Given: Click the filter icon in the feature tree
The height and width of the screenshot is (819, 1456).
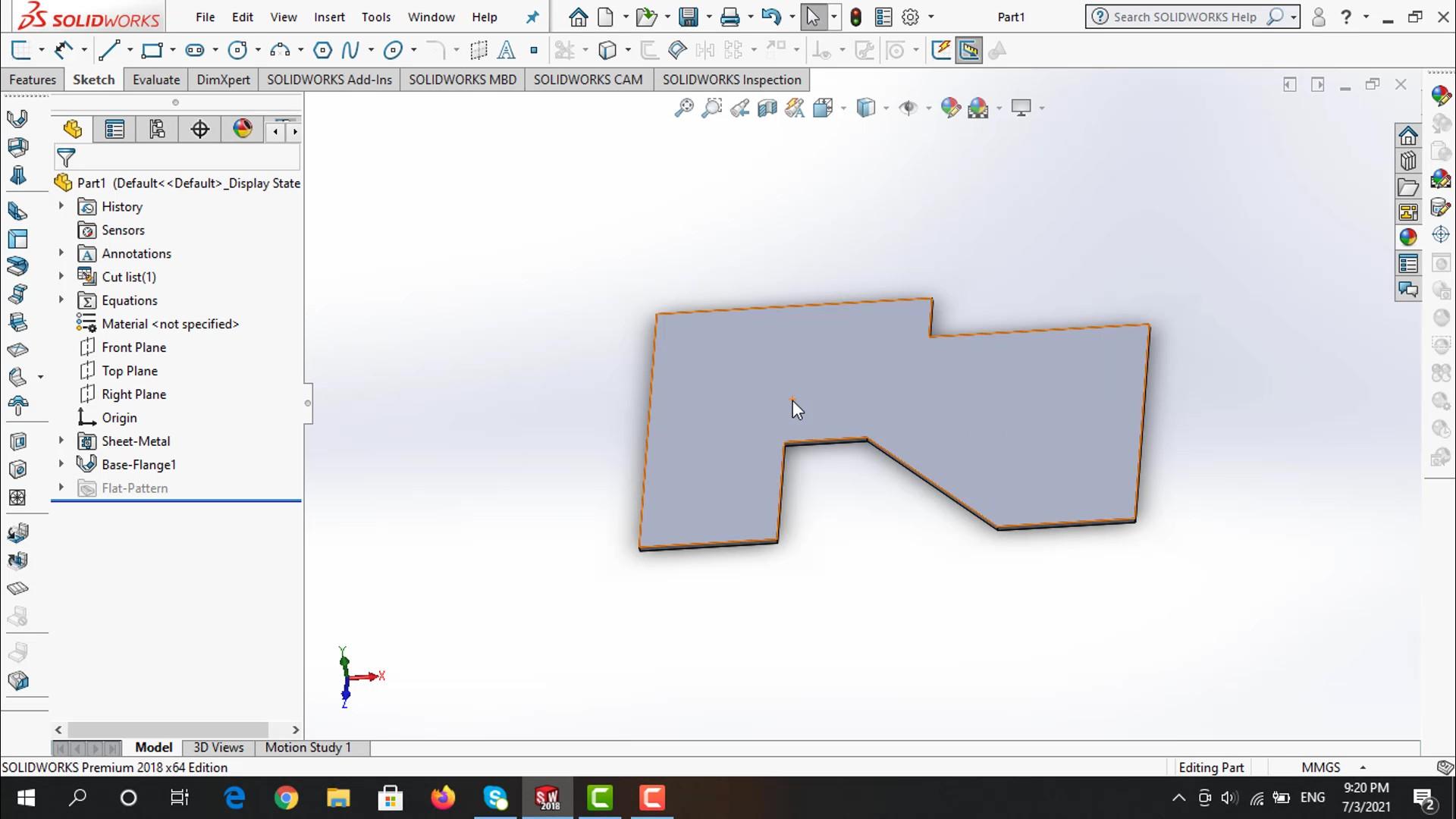Looking at the screenshot, I should tap(67, 158).
